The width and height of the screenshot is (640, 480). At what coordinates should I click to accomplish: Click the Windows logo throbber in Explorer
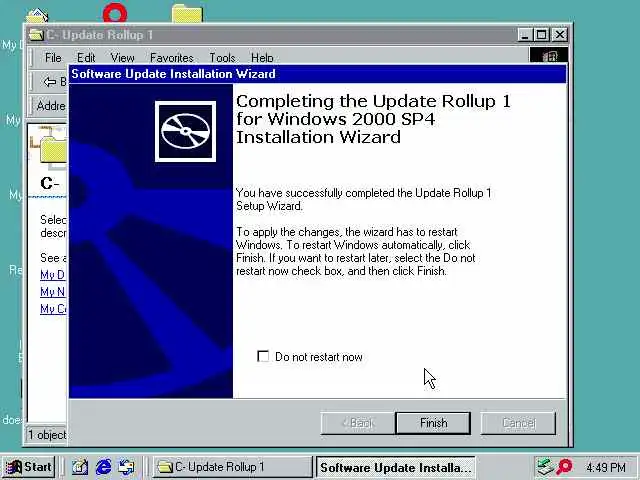click(549, 56)
